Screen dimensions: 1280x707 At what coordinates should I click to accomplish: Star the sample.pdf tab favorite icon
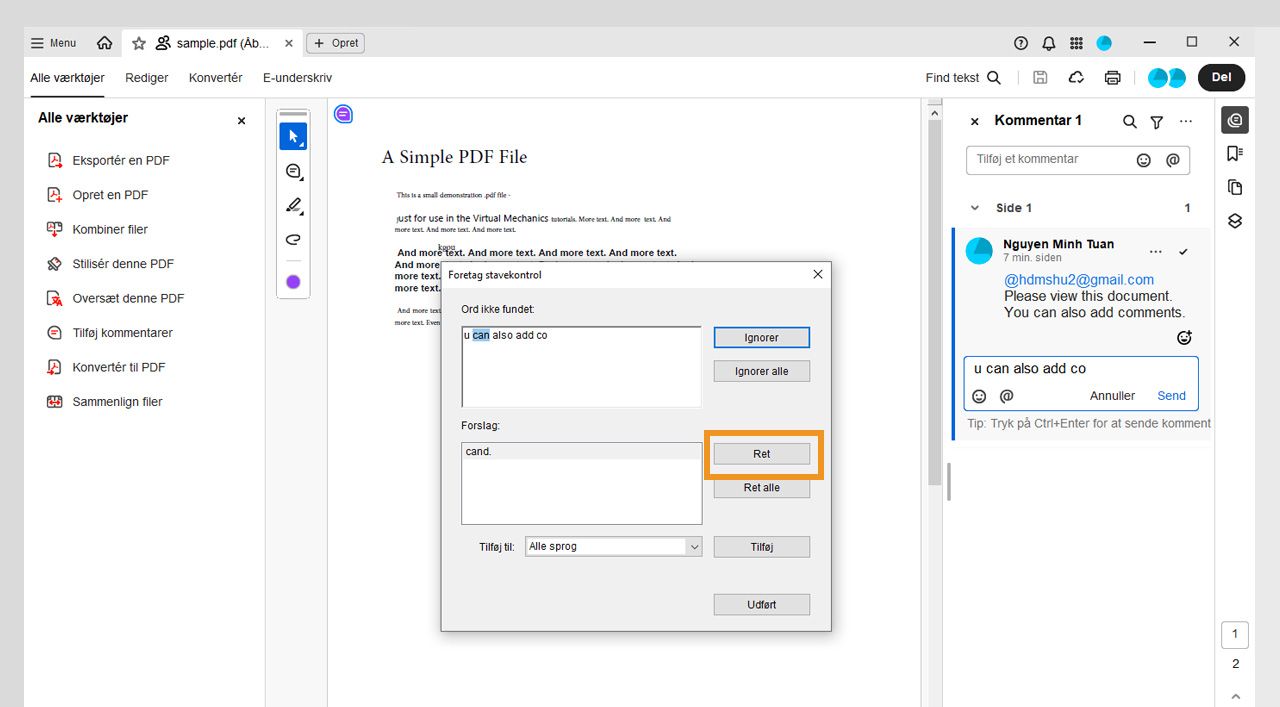[139, 43]
